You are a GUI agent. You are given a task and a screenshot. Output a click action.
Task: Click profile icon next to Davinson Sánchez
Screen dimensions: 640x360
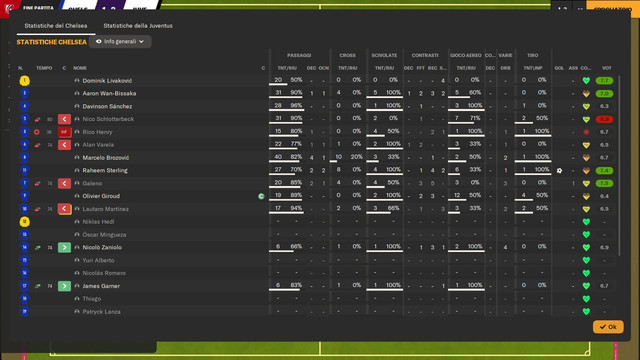click(x=77, y=106)
